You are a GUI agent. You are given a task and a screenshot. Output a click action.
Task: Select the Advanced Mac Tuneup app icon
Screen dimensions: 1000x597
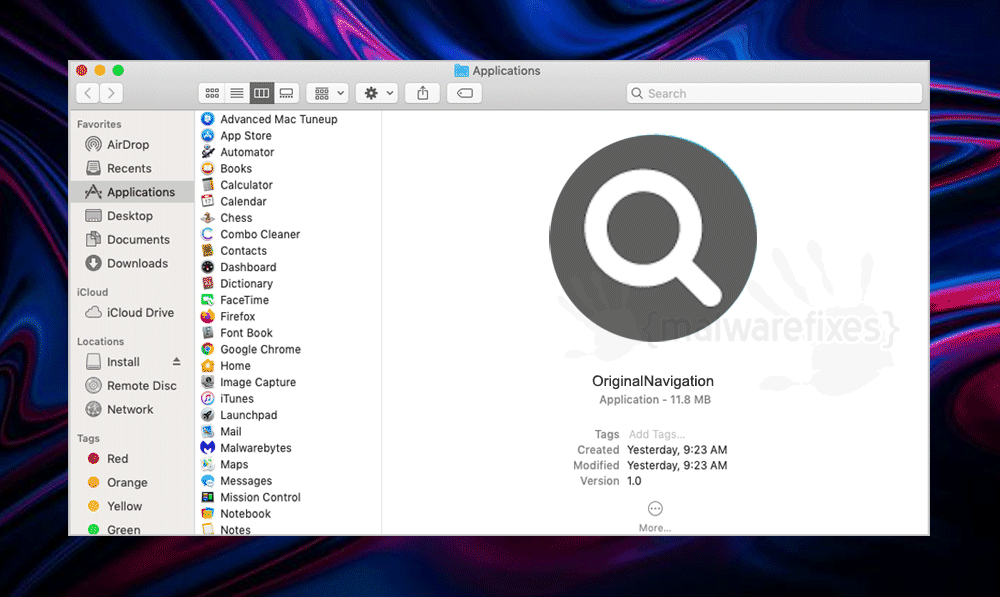(207, 119)
